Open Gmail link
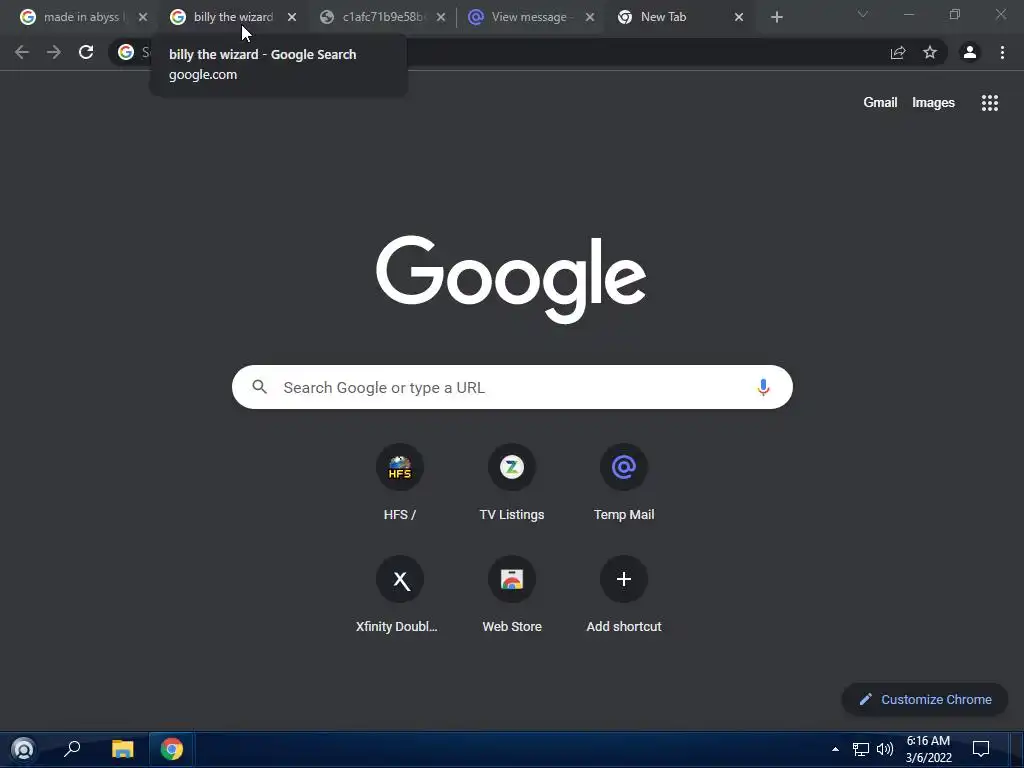The height and width of the screenshot is (768, 1024). tap(880, 103)
